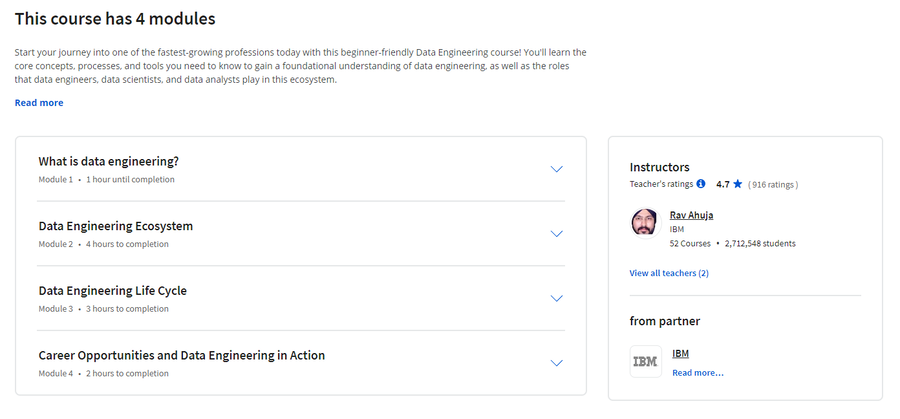Open Rav Ahuja instructor profile link
This screenshot has width=900, height=419.
(691, 215)
